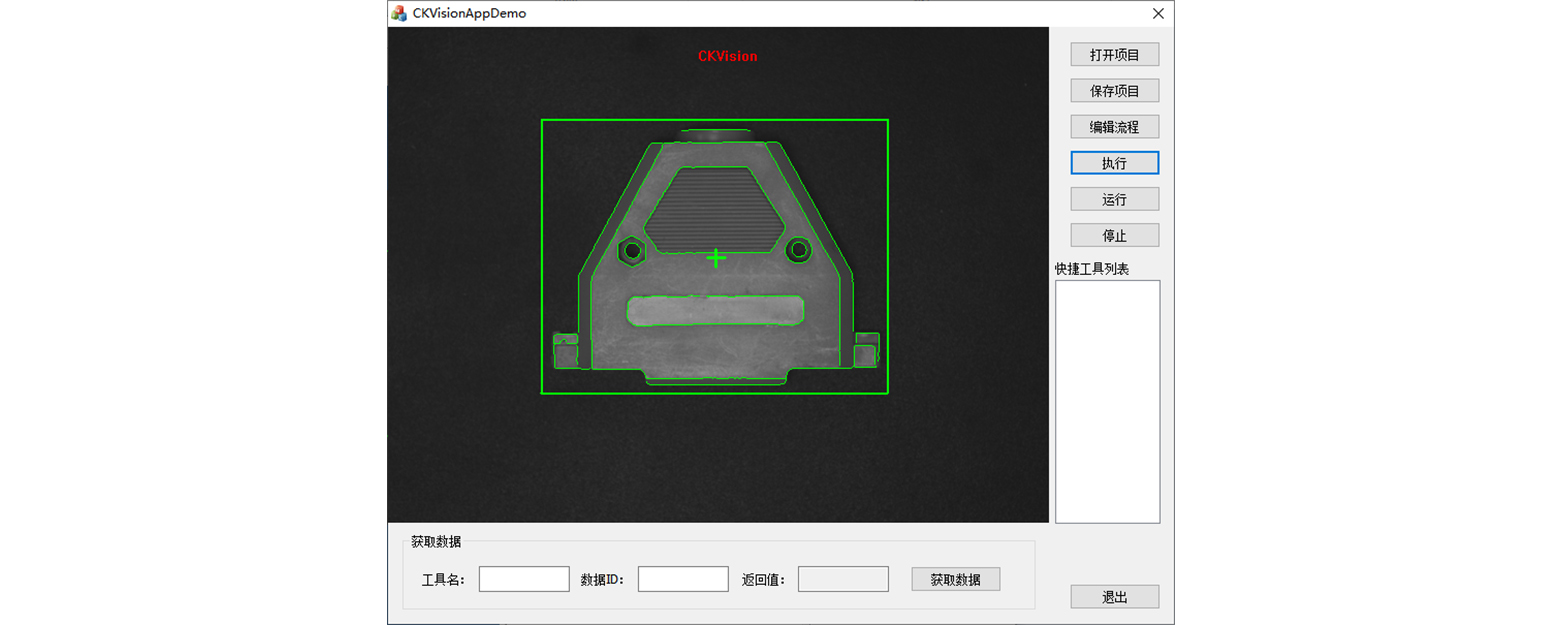Focus the 数据ID input field

tap(683, 579)
